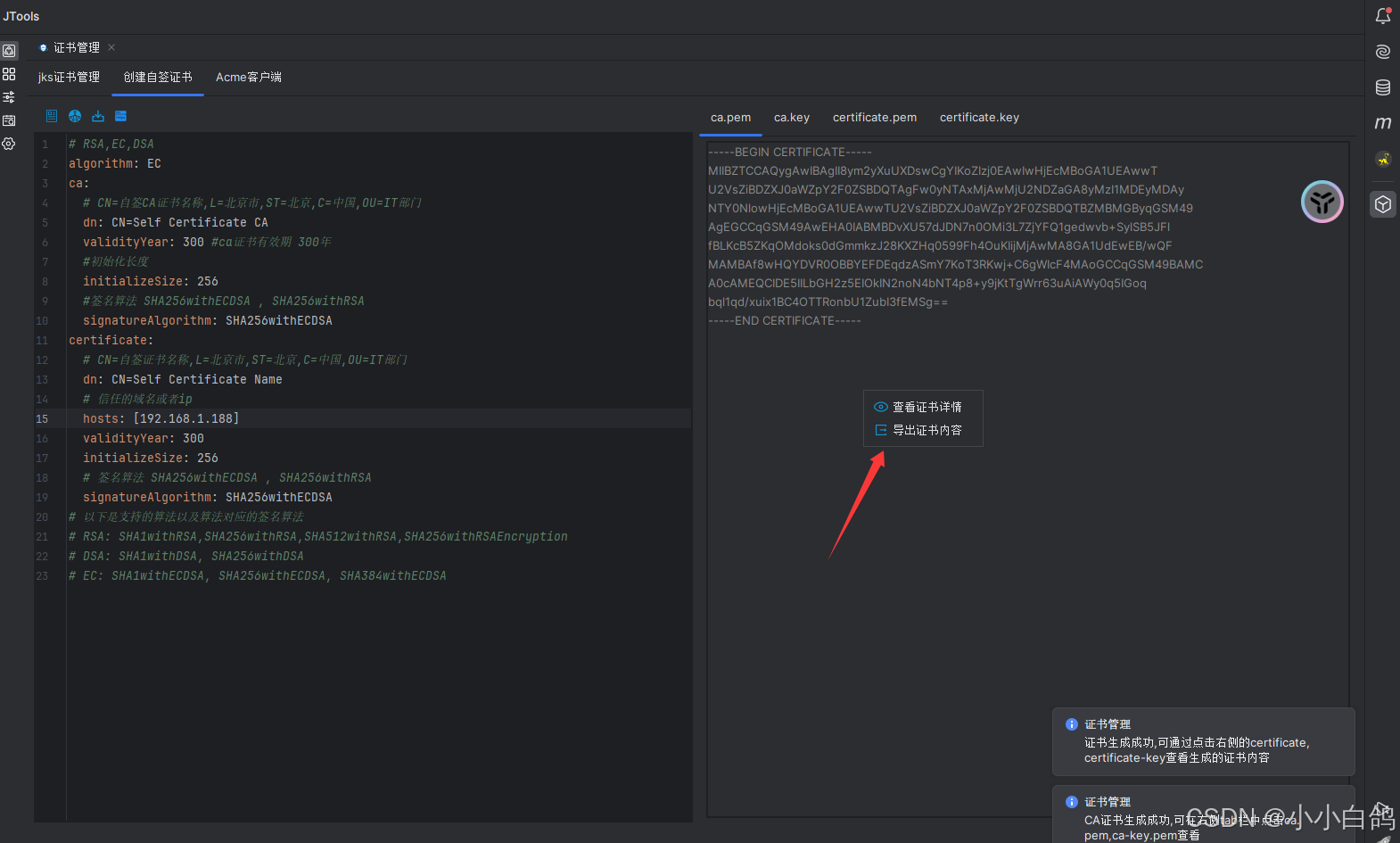Choose 导出证书内容 in the context menu

pos(926,430)
